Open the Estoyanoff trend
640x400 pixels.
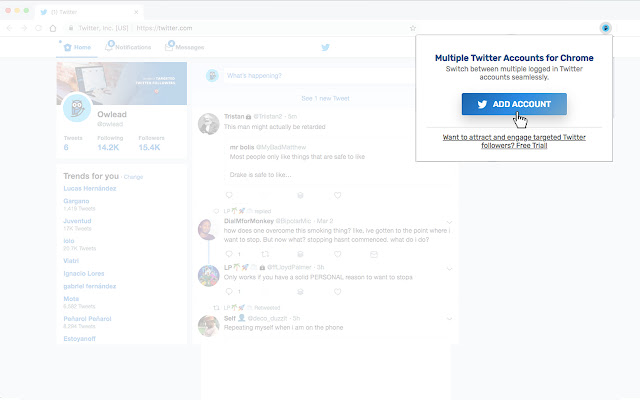tap(80, 339)
